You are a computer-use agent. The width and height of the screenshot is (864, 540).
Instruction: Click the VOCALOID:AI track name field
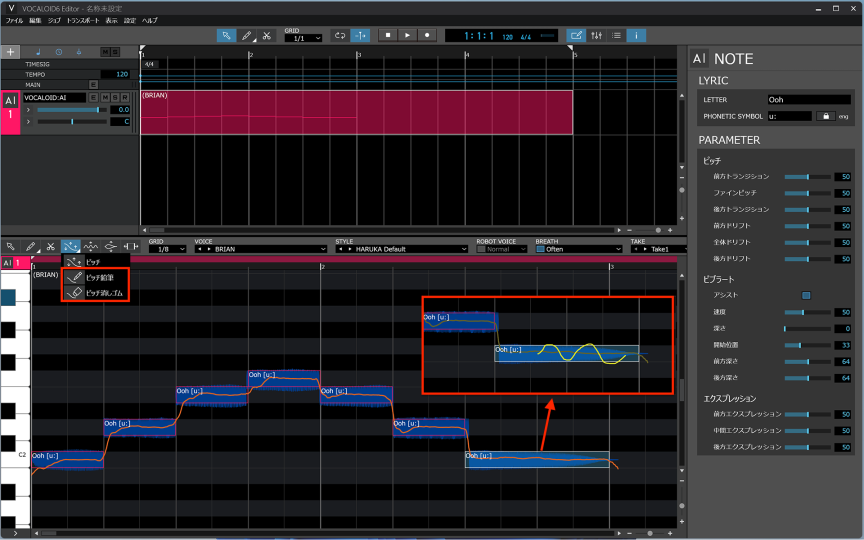(x=54, y=98)
